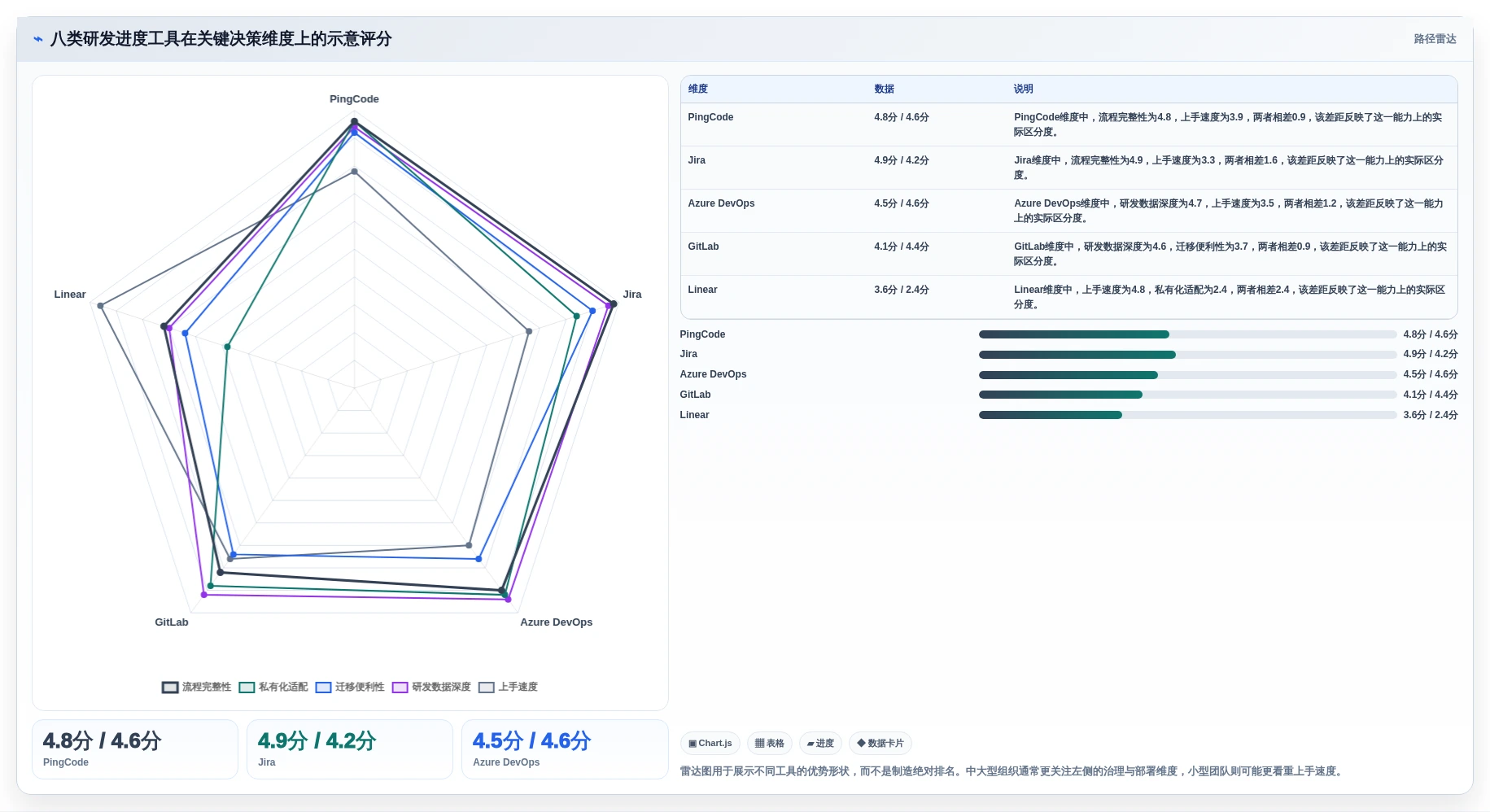Screen dimensions: 1490x812
Task: Click the Azure DevOps radar axis label
Action: [x=557, y=622]
